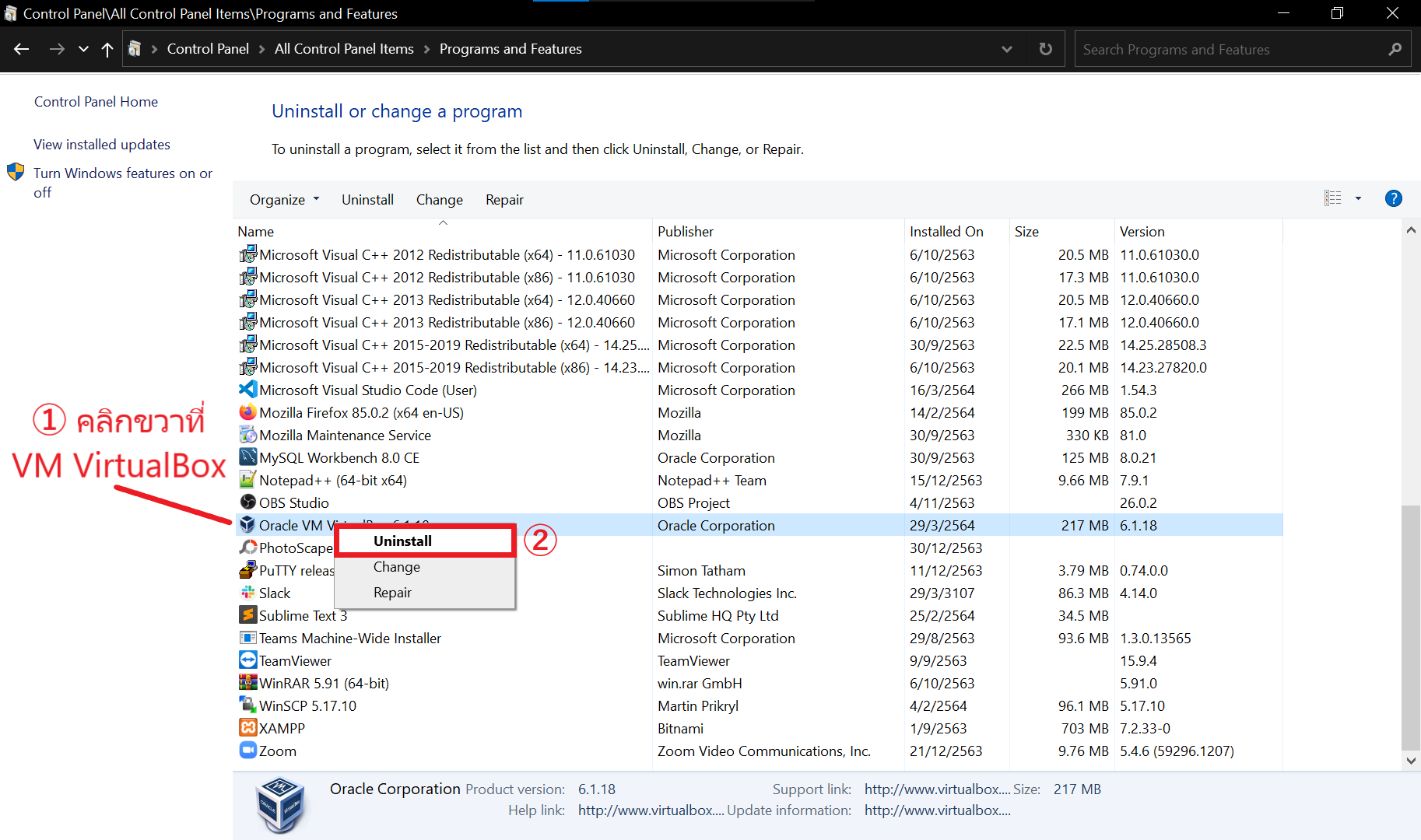The width and height of the screenshot is (1421, 840).
Task: Open breadcrumb chevron after Control Panel
Action: click(262, 49)
